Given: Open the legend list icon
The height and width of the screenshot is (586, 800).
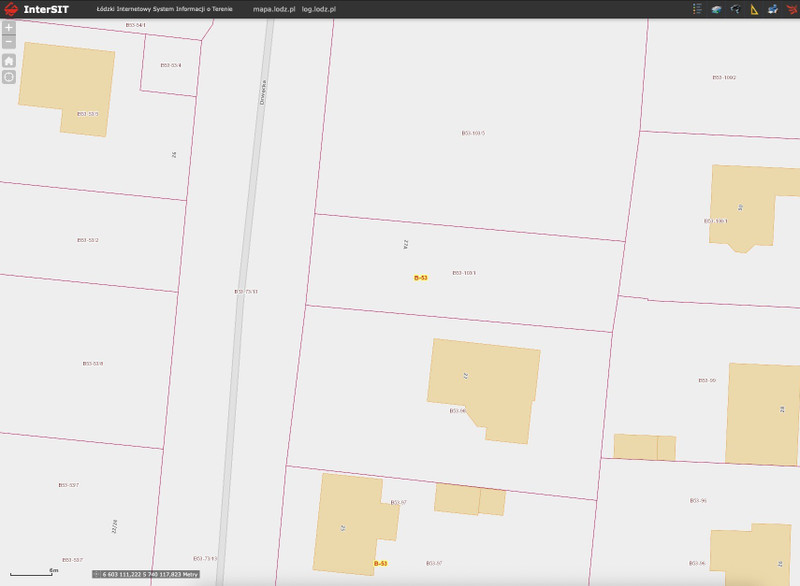Looking at the screenshot, I should coord(697,9).
